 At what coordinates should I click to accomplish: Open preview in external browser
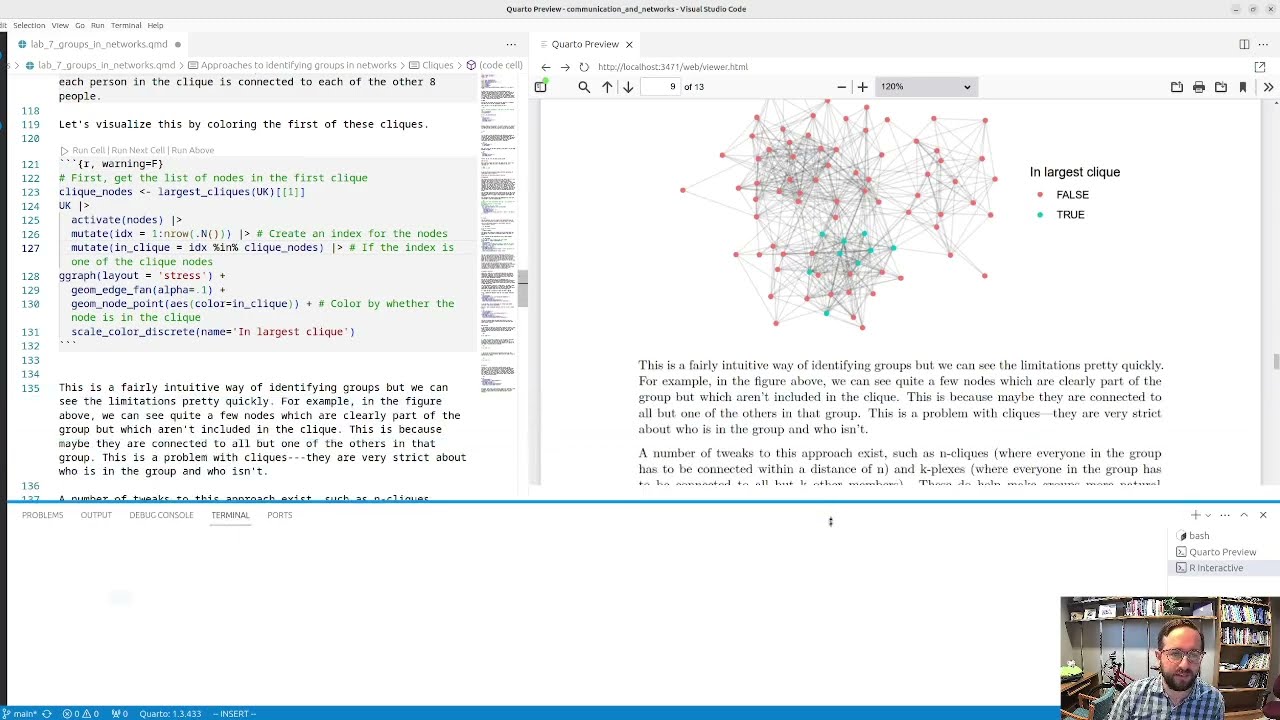tap(1260, 67)
